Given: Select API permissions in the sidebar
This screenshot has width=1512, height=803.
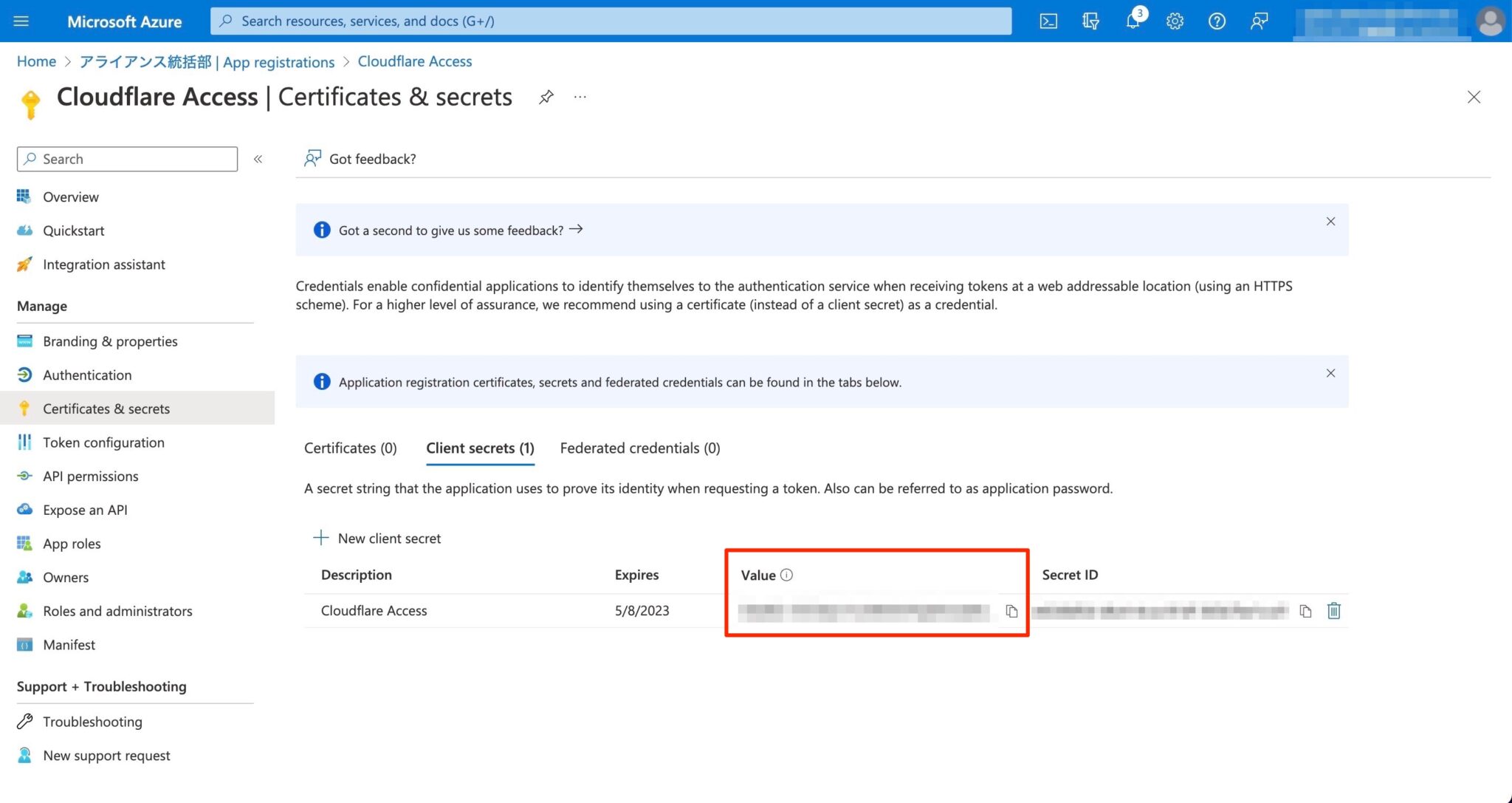Looking at the screenshot, I should (89, 476).
